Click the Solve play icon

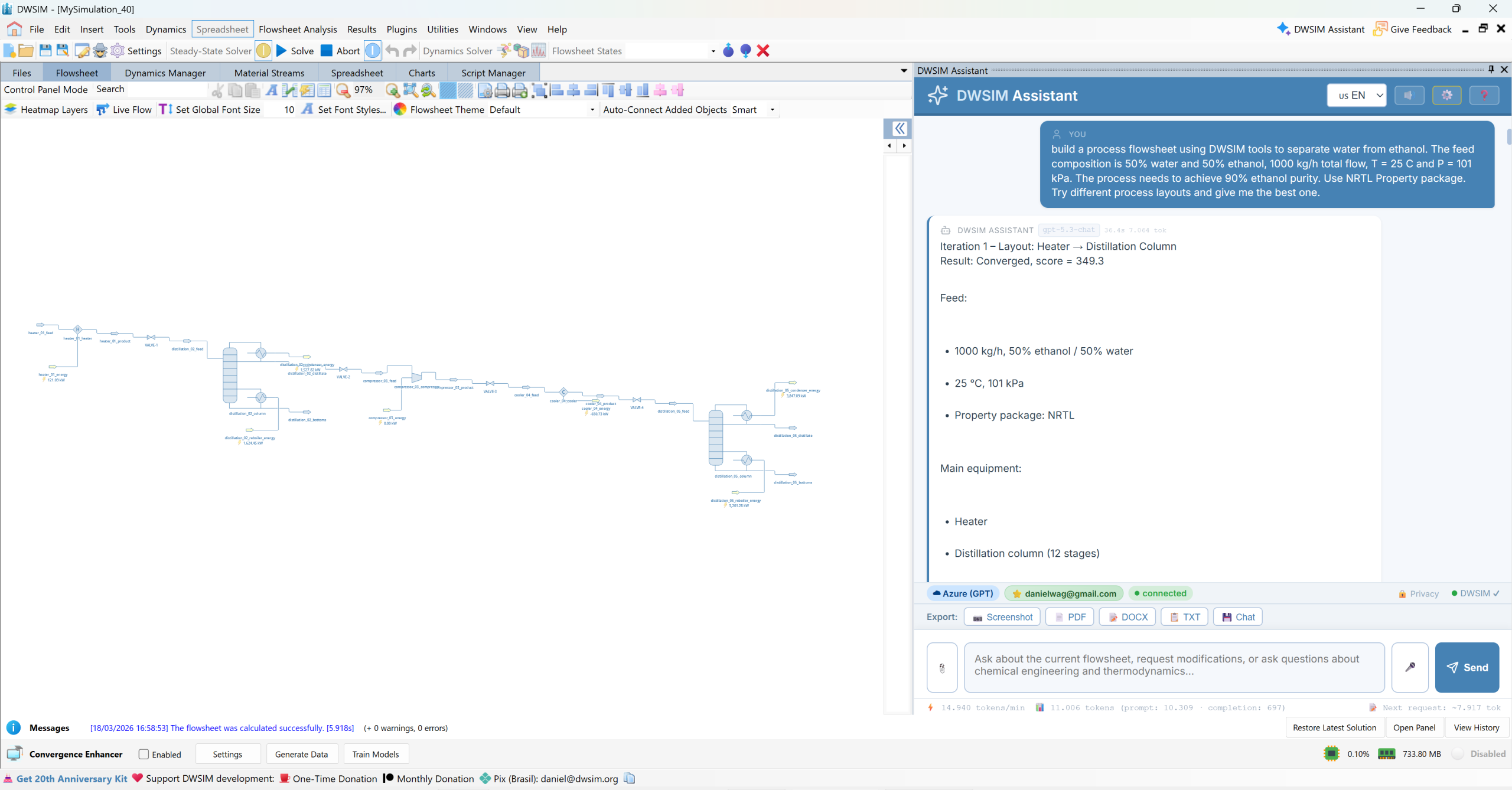pos(282,51)
